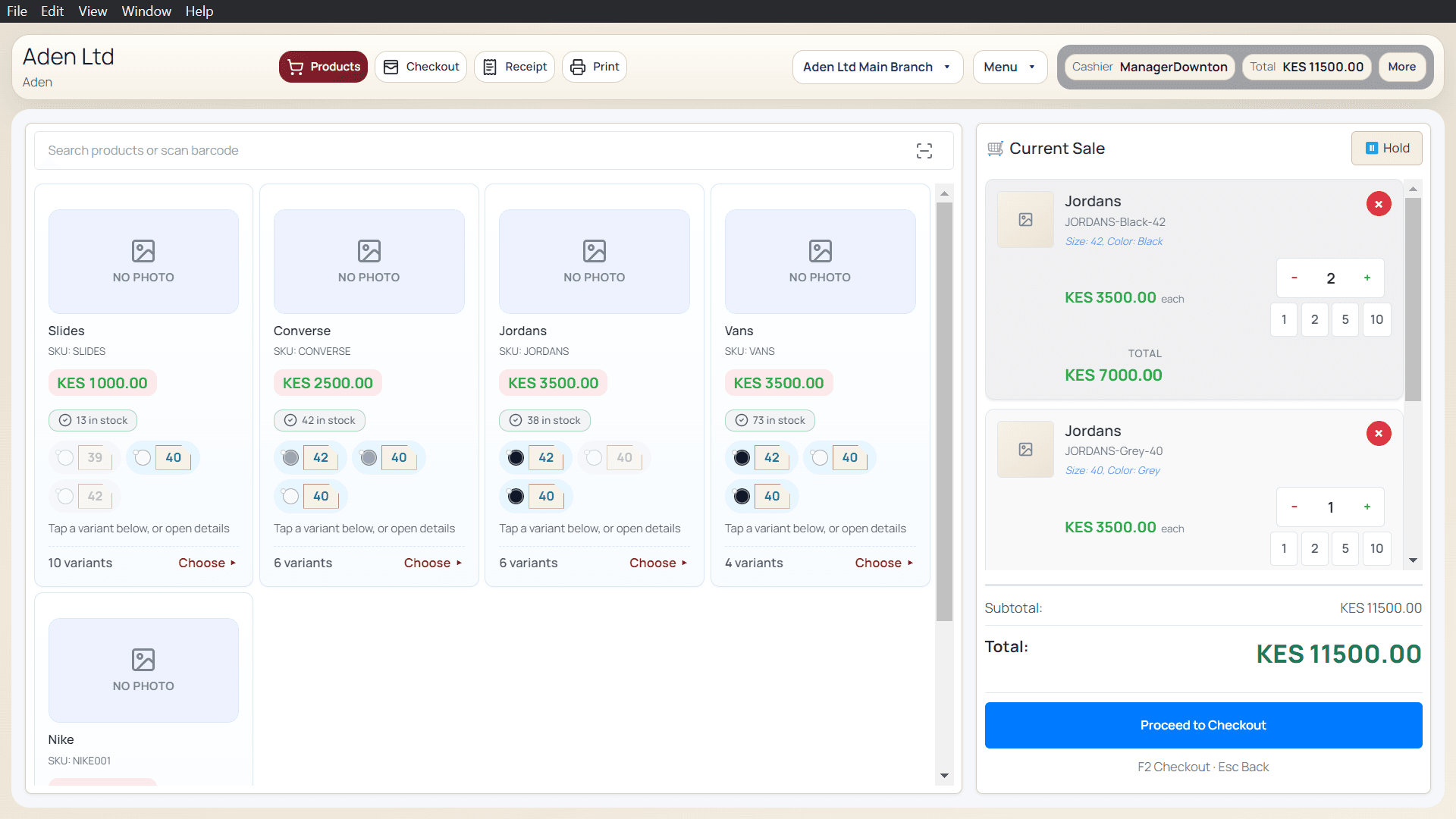Open the Receipt tab

pos(515,67)
